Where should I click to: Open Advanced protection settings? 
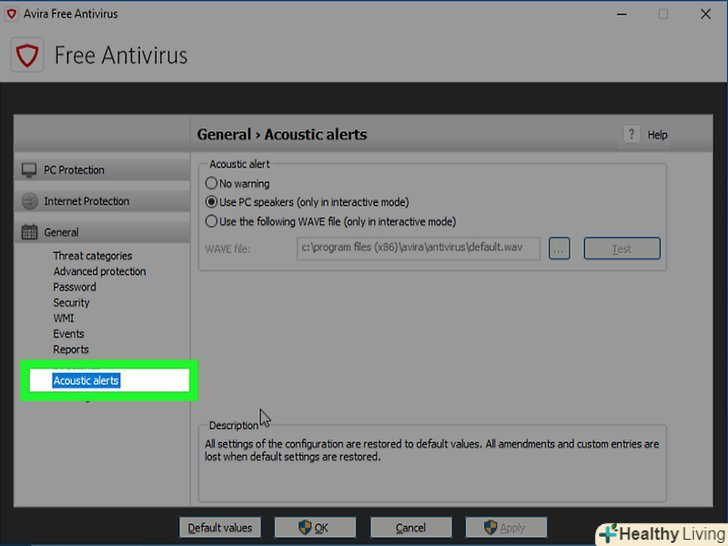[99, 271]
